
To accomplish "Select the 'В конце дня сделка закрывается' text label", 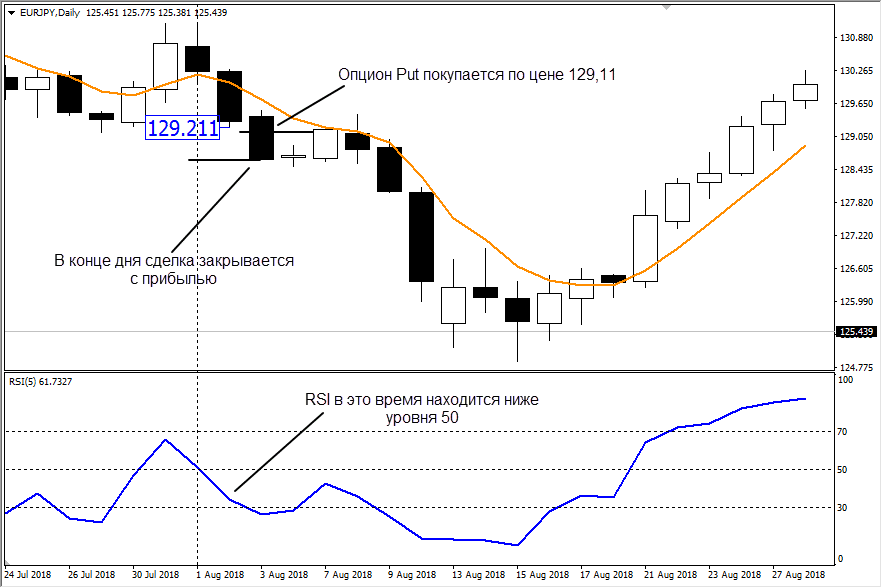I will point(174,261).
